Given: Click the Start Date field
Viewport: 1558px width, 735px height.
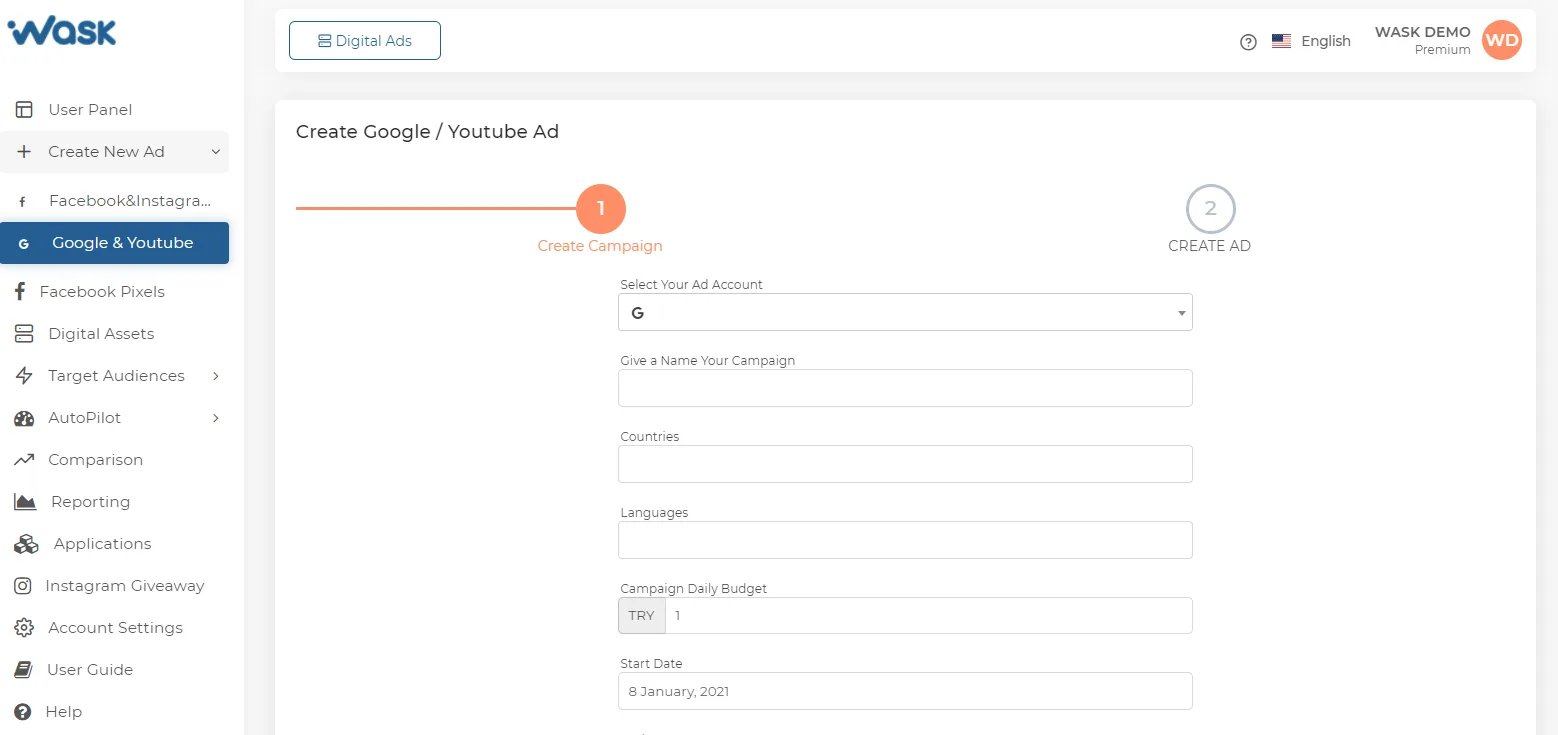Looking at the screenshot, I should click(905, 691).
